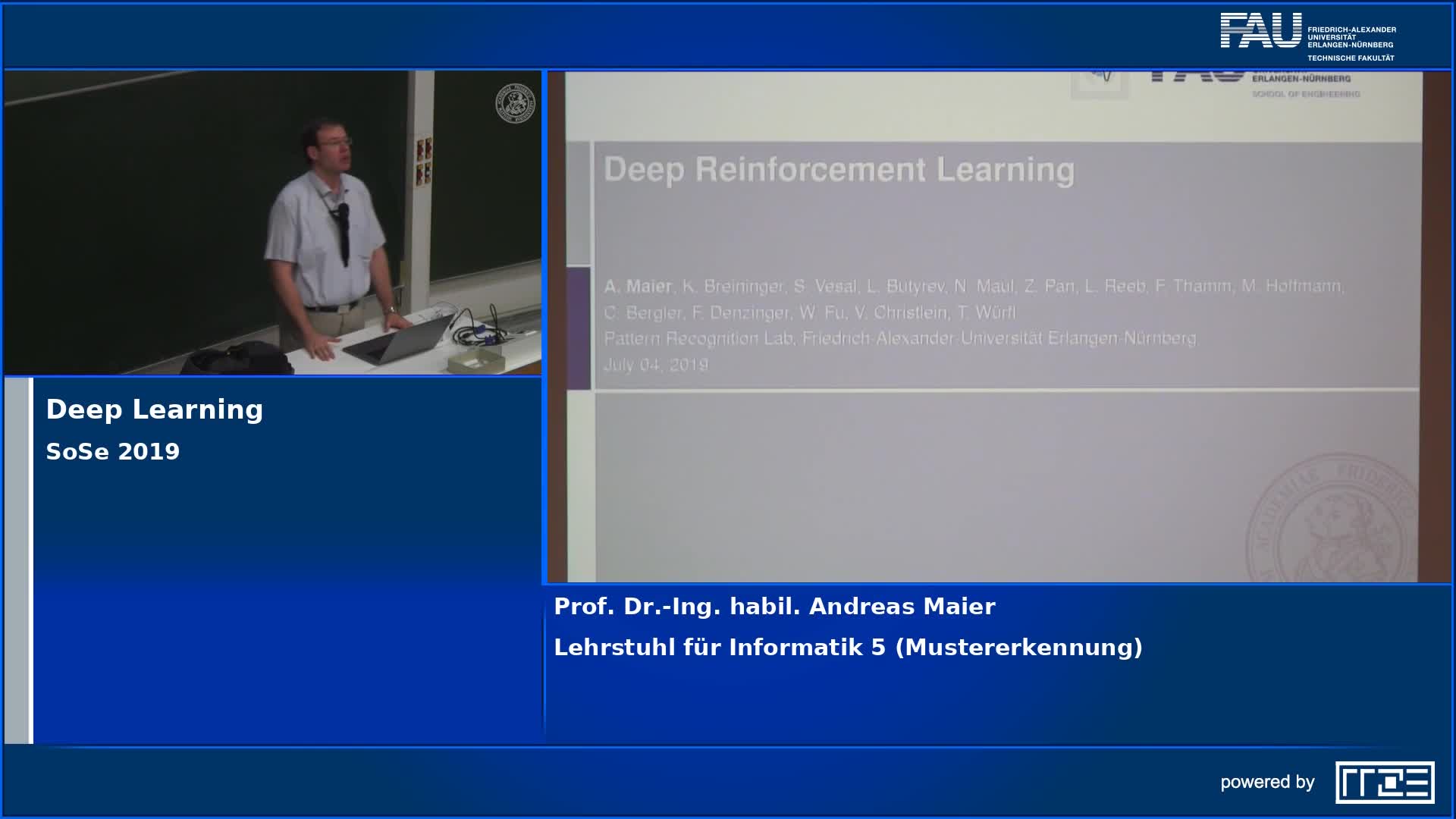Viewport: 1456px width, 819px height.
Task: Click the Deep Learning course title text
Action: click(x=155, y=409)
